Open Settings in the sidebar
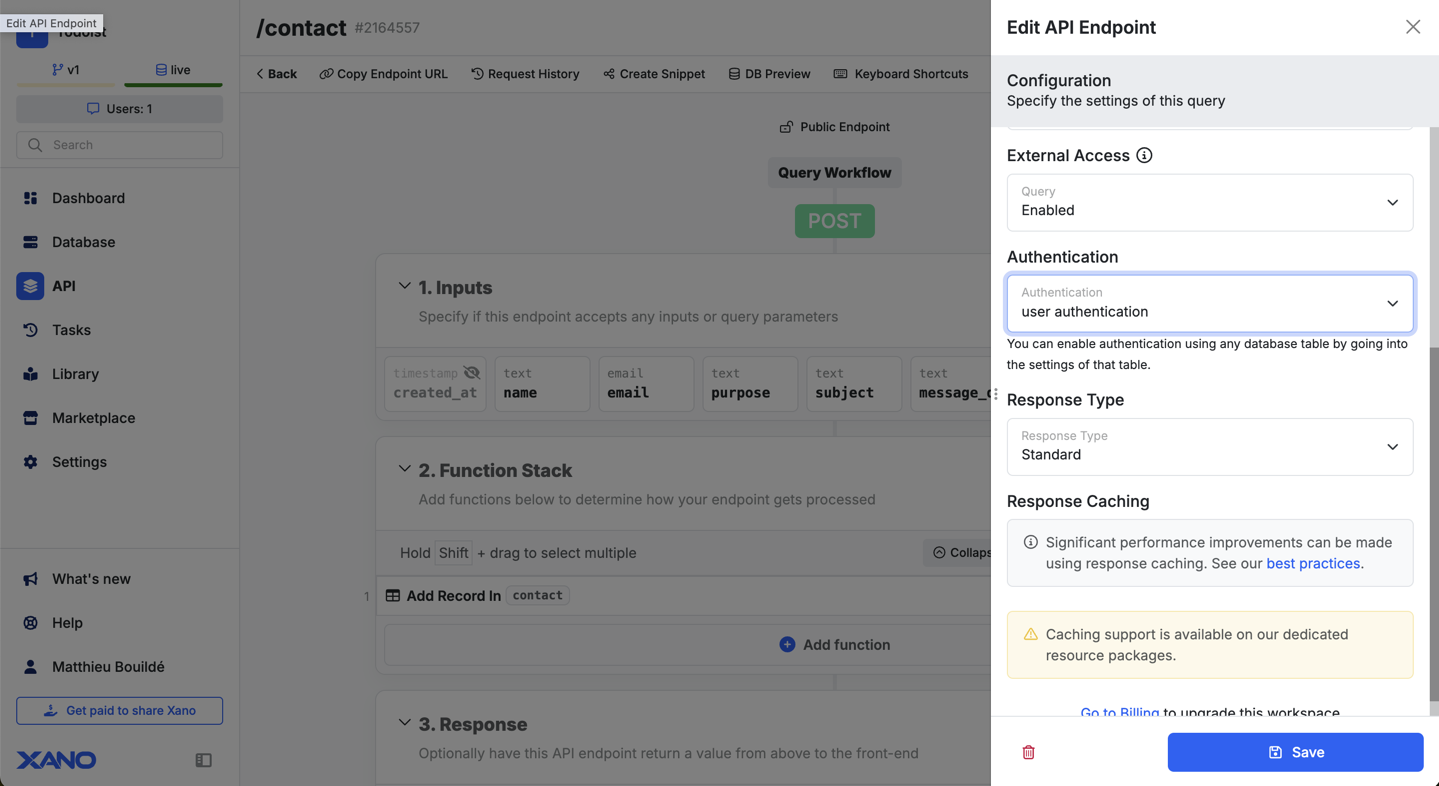1439x786 pixels. 79,462
